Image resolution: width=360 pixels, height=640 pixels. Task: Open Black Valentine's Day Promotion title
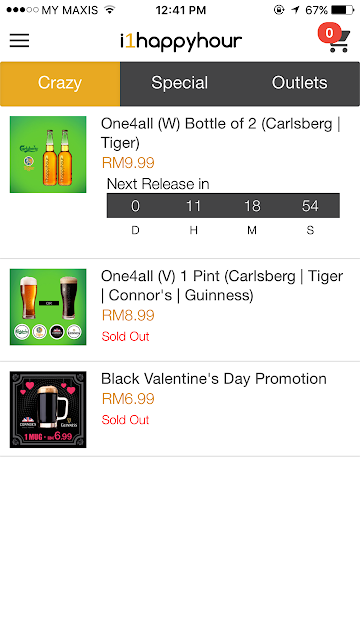coord(214,379)
